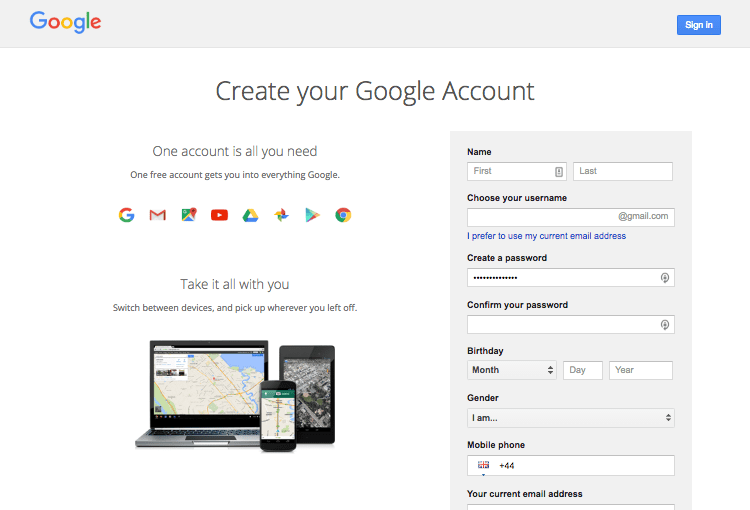Open the country flag selector for mobile phone
Viewport: 750px width, 510px height.
pos(484,466)
